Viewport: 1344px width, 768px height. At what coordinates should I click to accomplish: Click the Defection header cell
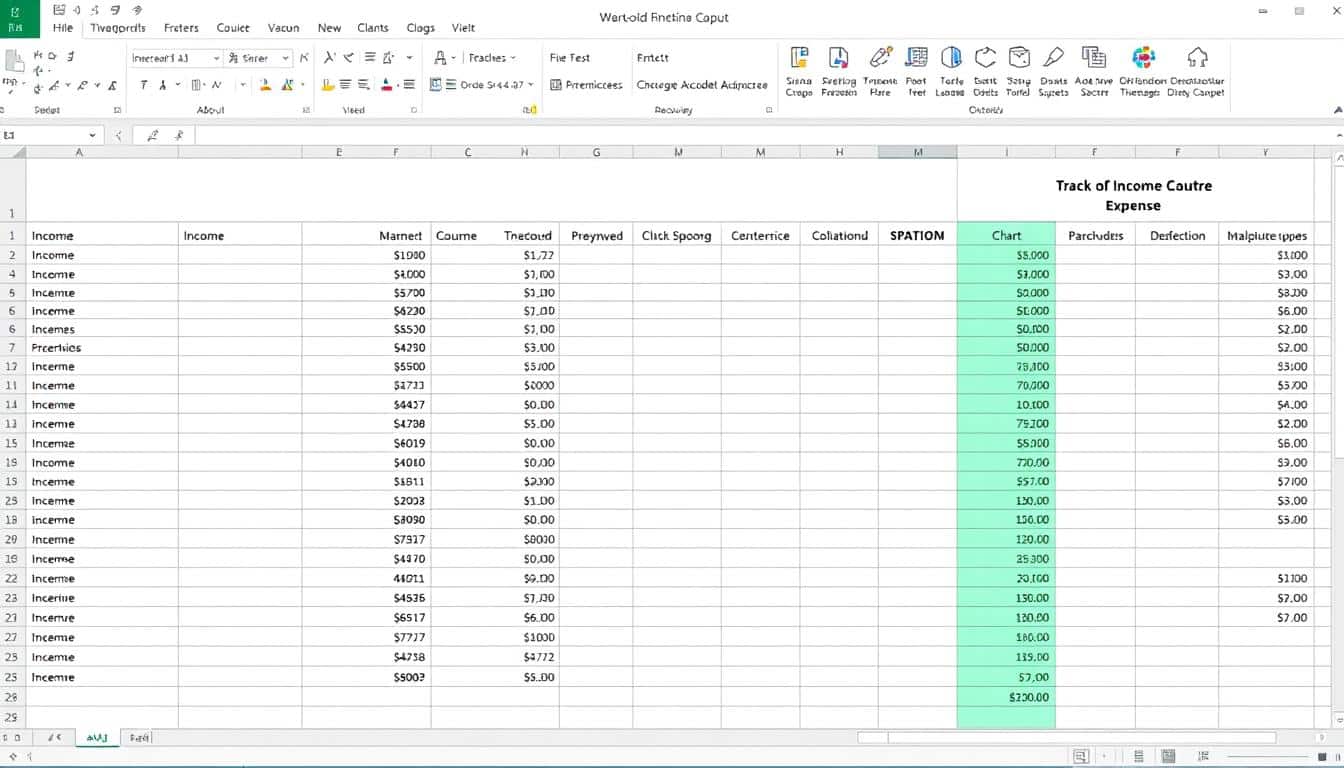(1177, 236)
